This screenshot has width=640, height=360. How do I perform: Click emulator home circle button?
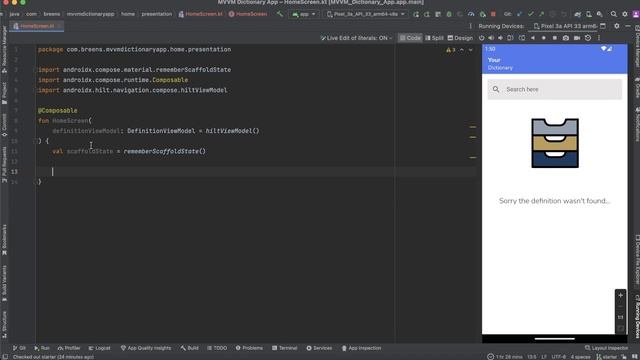click(x=544, y=38)
